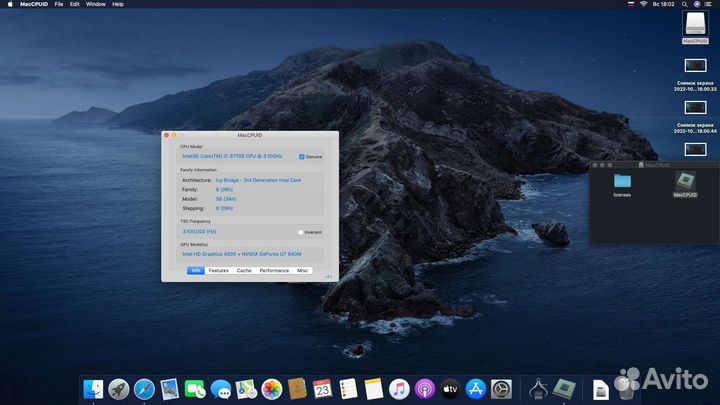The width and height of the screenshot is (720, 405).
Task: Click TSC frequency value 3,100,000 (Hz)
Action: point(199,231)
